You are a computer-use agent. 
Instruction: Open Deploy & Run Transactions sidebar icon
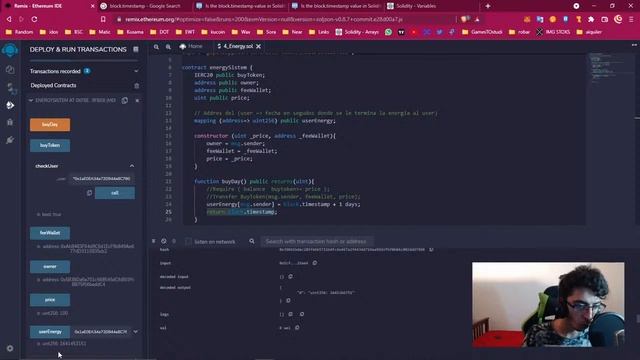coord(10,105)
